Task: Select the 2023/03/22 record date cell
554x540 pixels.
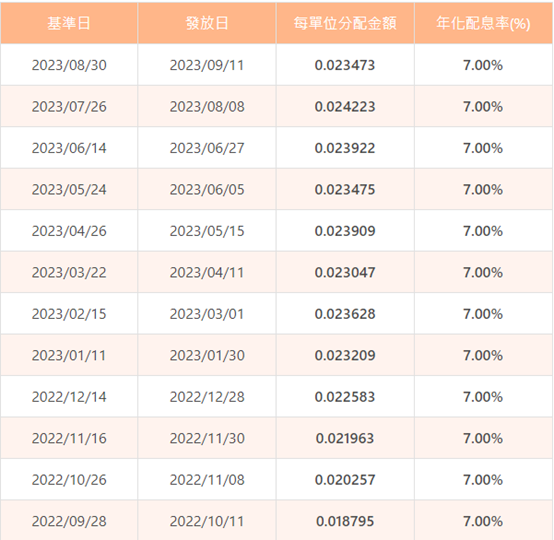Action: coord(69,272)
